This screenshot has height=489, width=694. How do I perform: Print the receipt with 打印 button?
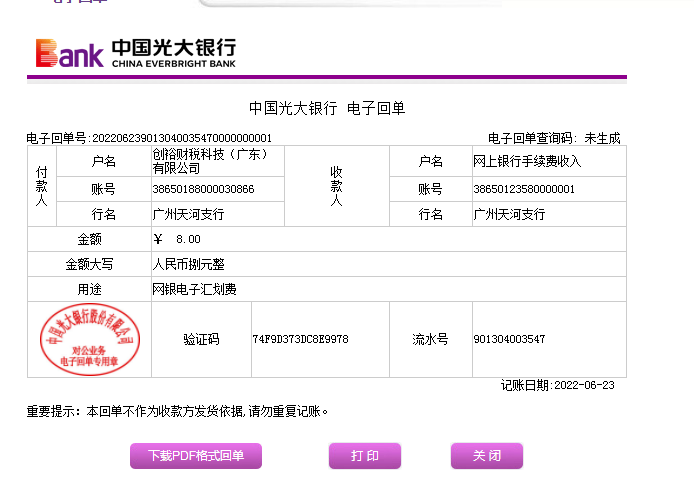click(x=364, y=456)
